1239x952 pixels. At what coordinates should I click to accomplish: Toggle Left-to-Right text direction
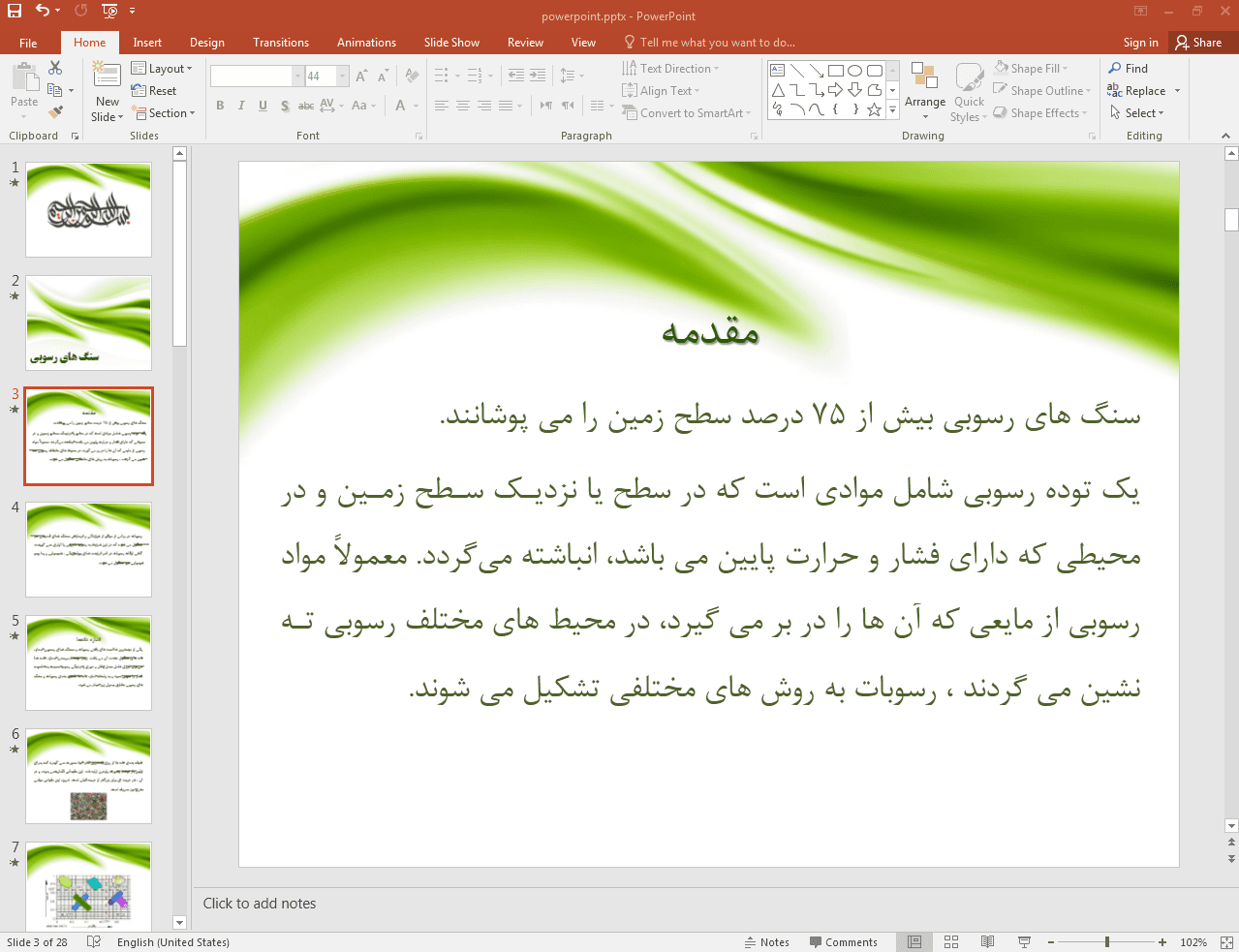coord(546,106)
